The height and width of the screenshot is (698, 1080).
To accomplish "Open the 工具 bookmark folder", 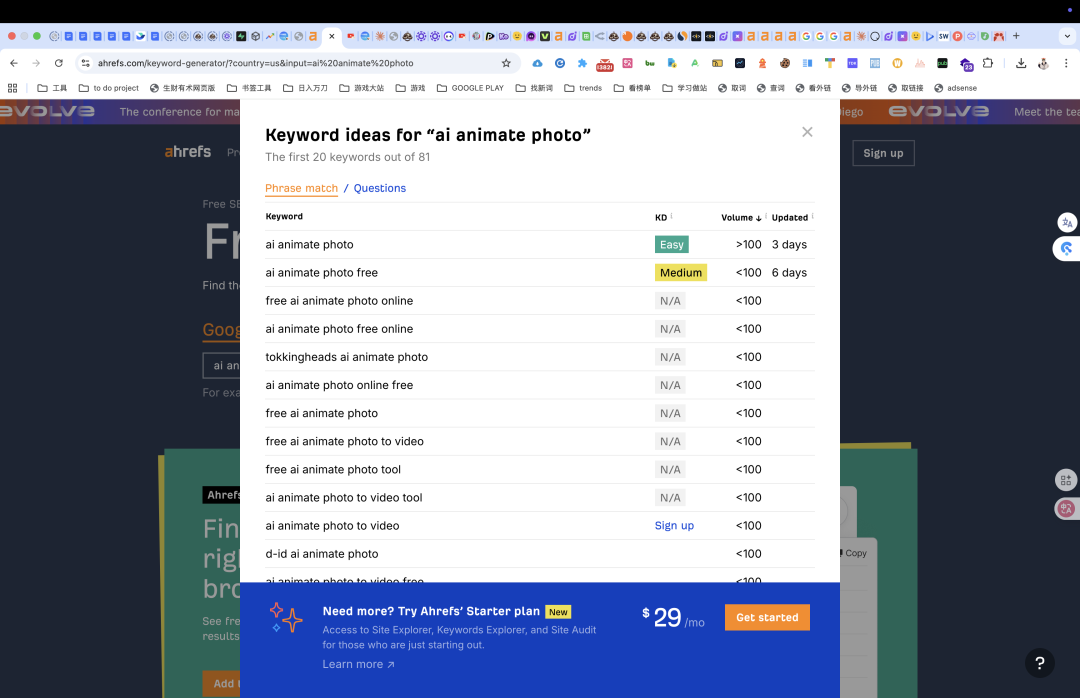I will [52, 88].
